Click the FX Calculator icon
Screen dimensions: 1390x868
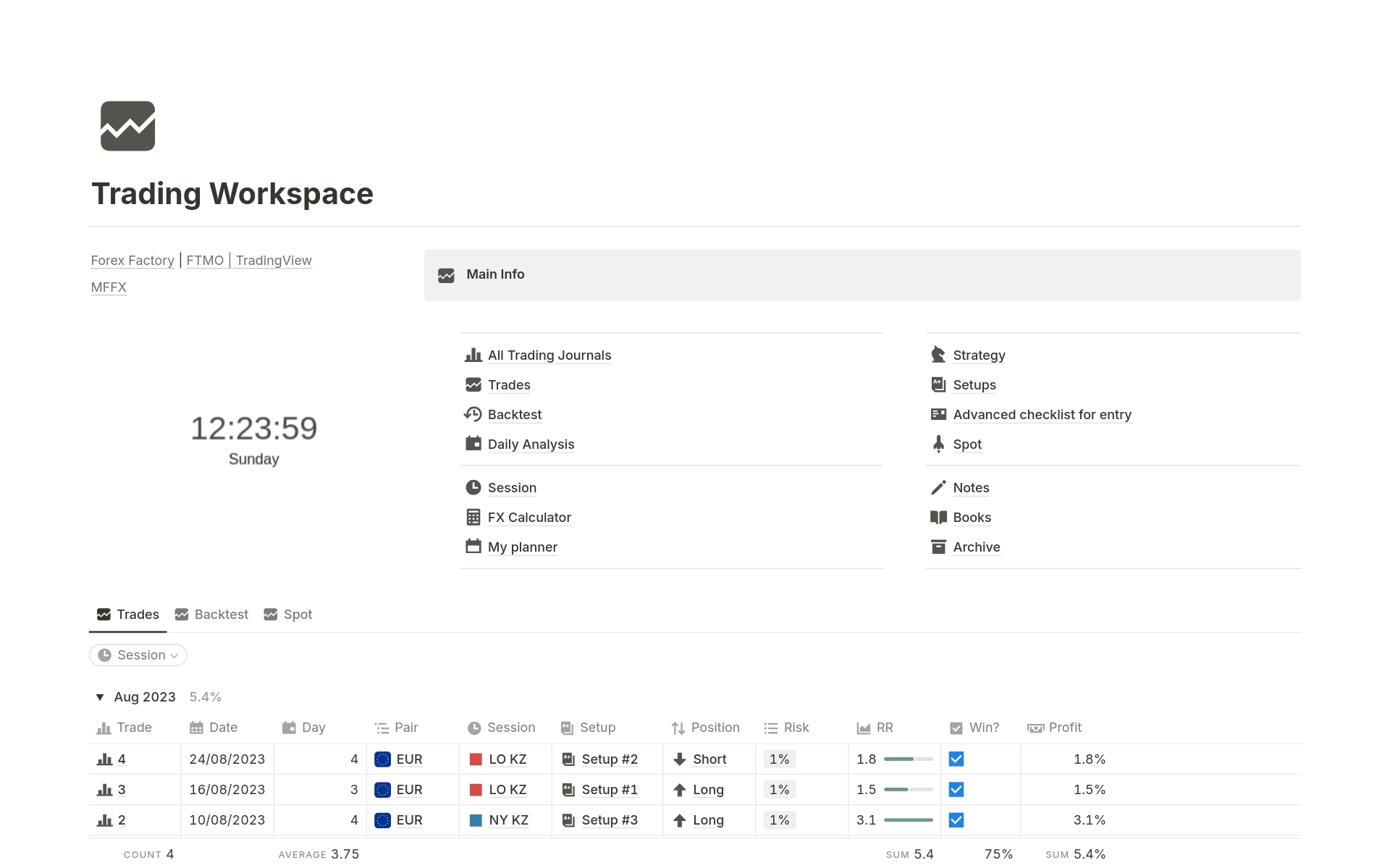tap(473, 517)
